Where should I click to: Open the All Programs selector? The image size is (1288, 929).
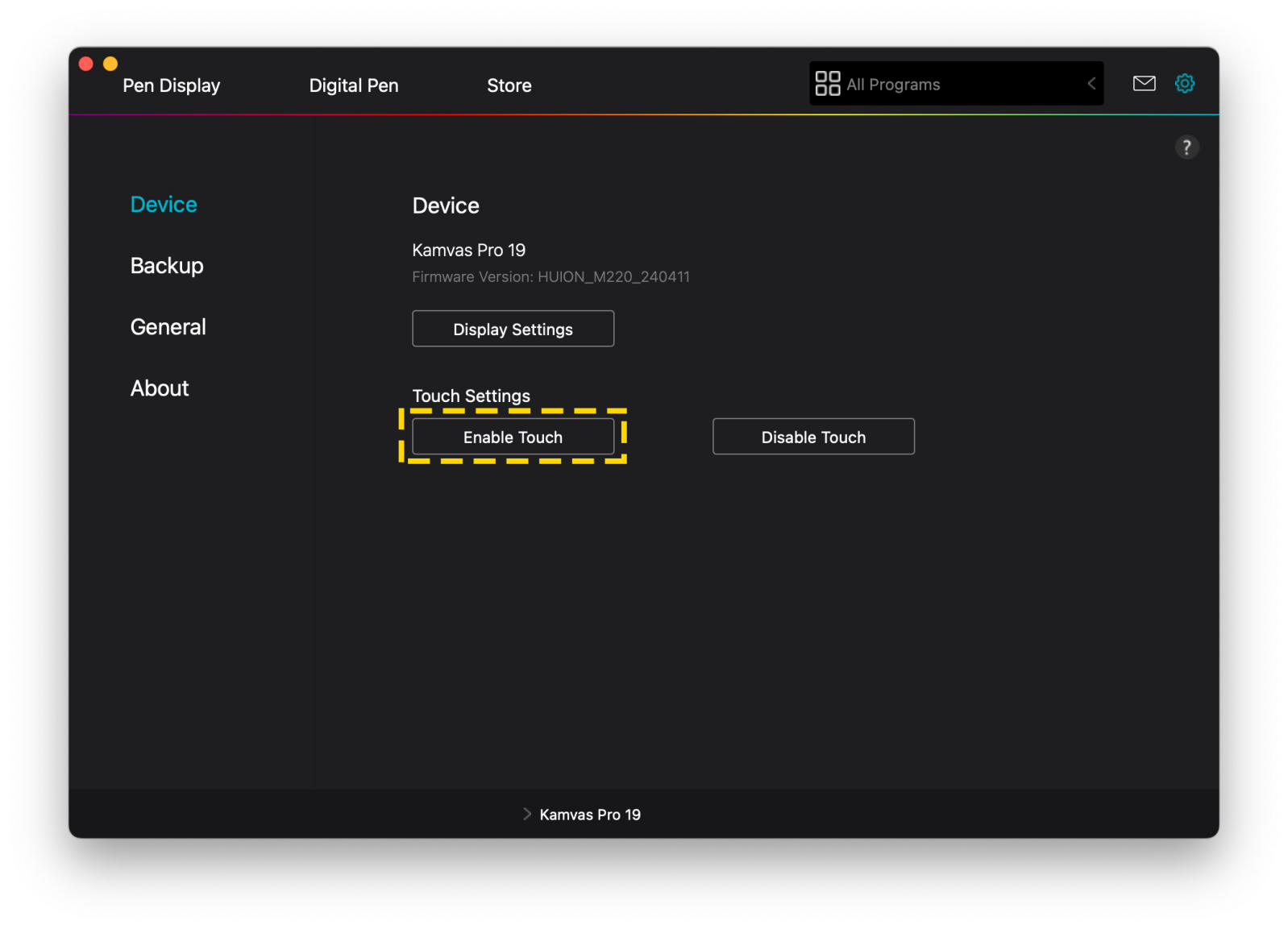pos(956,83)
